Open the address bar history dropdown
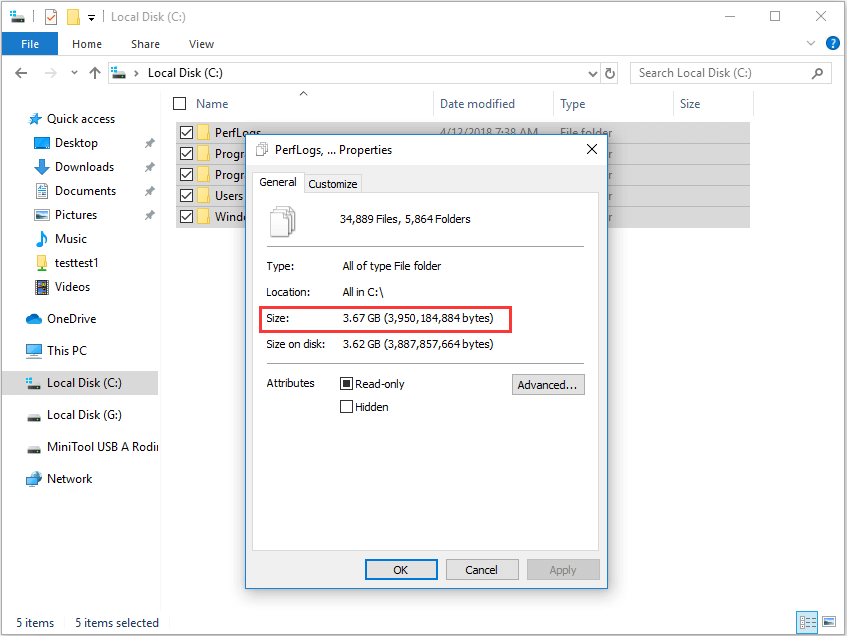The height and width of the screenshot is (636, 847). tap(593, 73)
